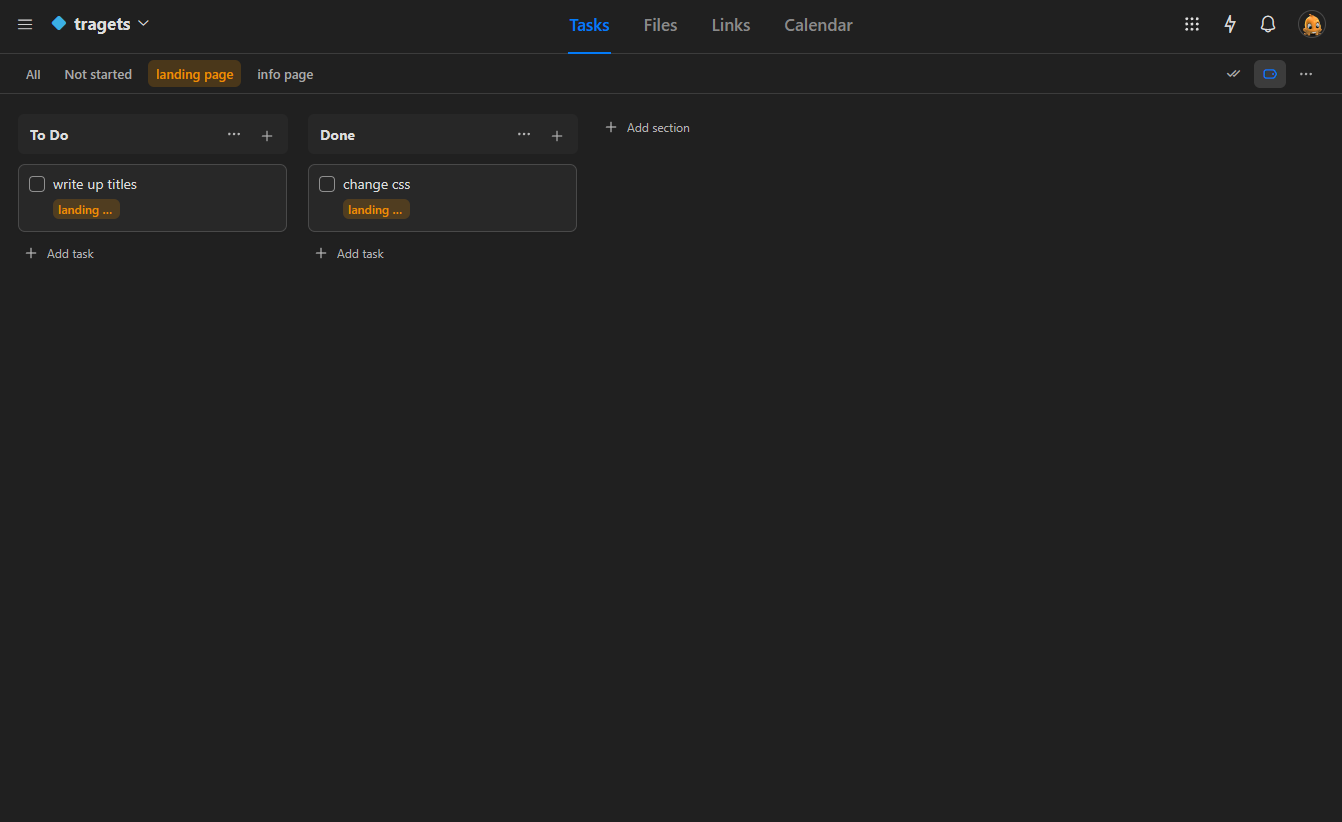Click plus icon in To Do header
The width and height of the screenshot is (1342, 822).
[x=267, y=136]
